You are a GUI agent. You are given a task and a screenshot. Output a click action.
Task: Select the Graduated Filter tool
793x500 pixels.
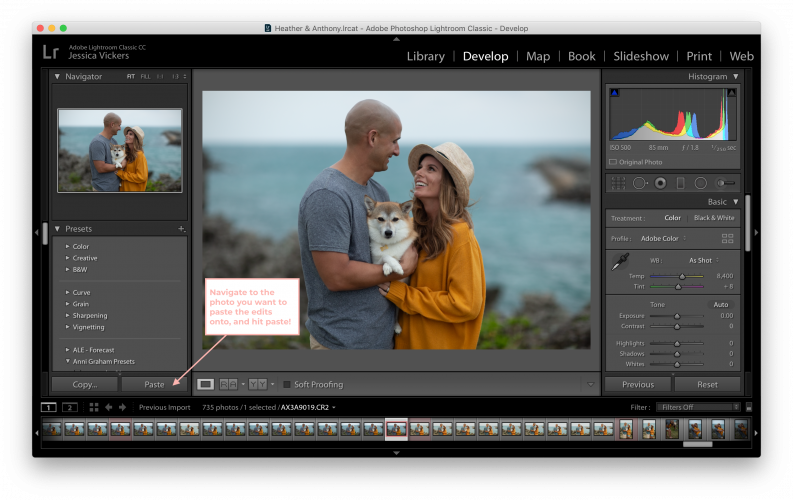click(x=680, y=183)
